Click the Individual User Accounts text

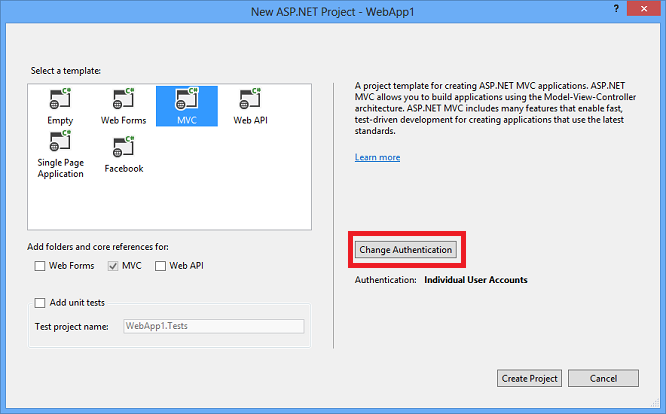[476, 280]
